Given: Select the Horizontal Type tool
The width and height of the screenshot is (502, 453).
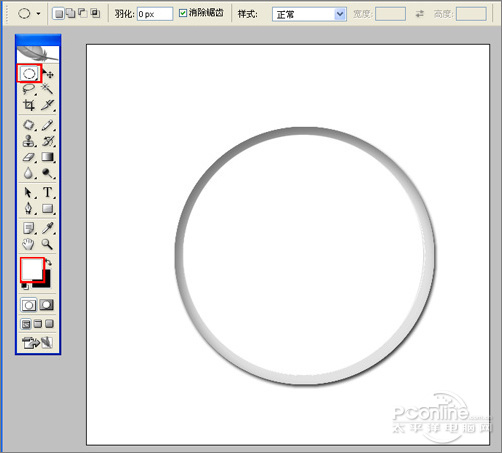Looking at the screenshot, I should [47, 192].
